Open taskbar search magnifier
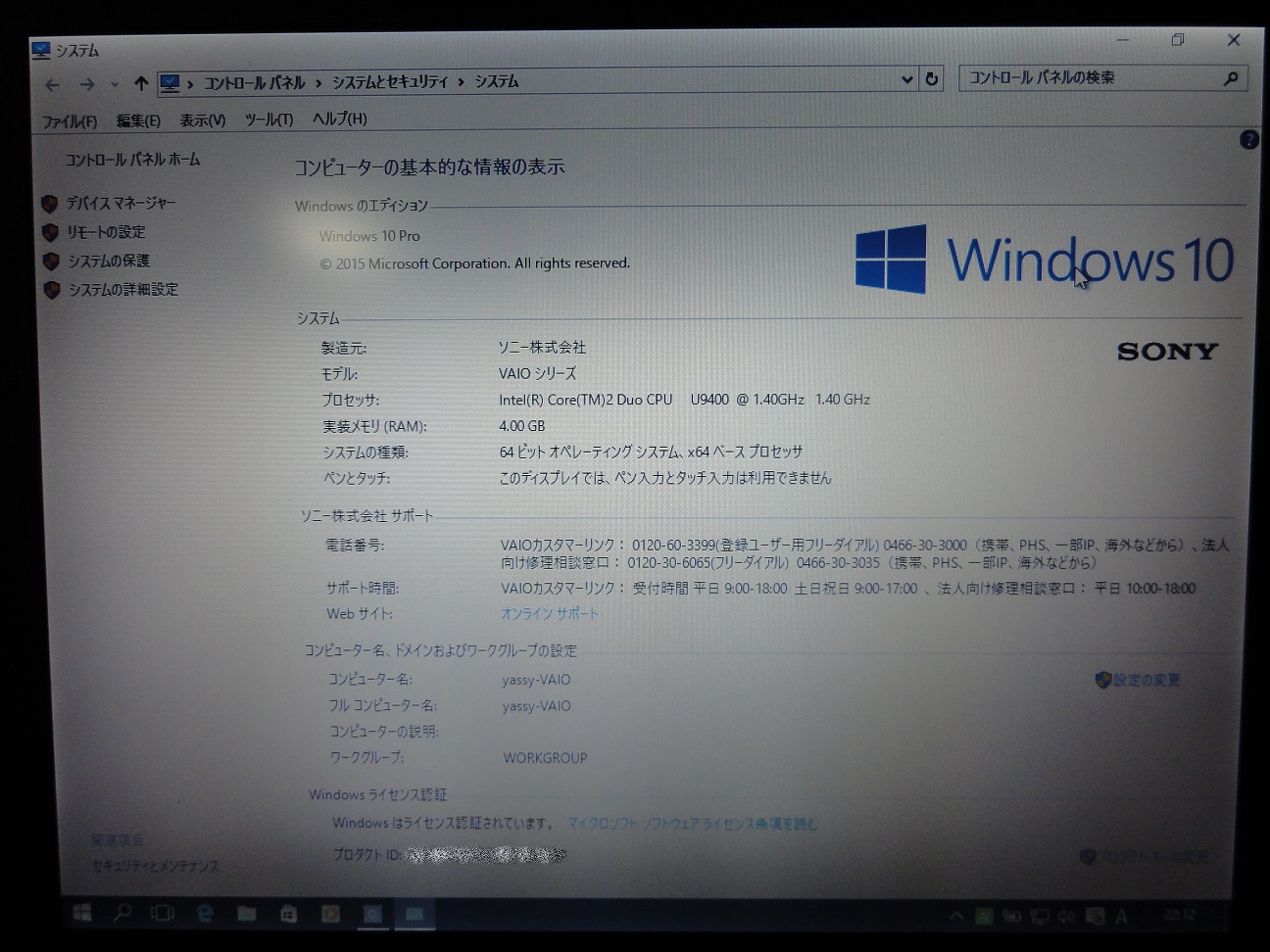Viewport: 1270px width, 952px height. point(122,913)
